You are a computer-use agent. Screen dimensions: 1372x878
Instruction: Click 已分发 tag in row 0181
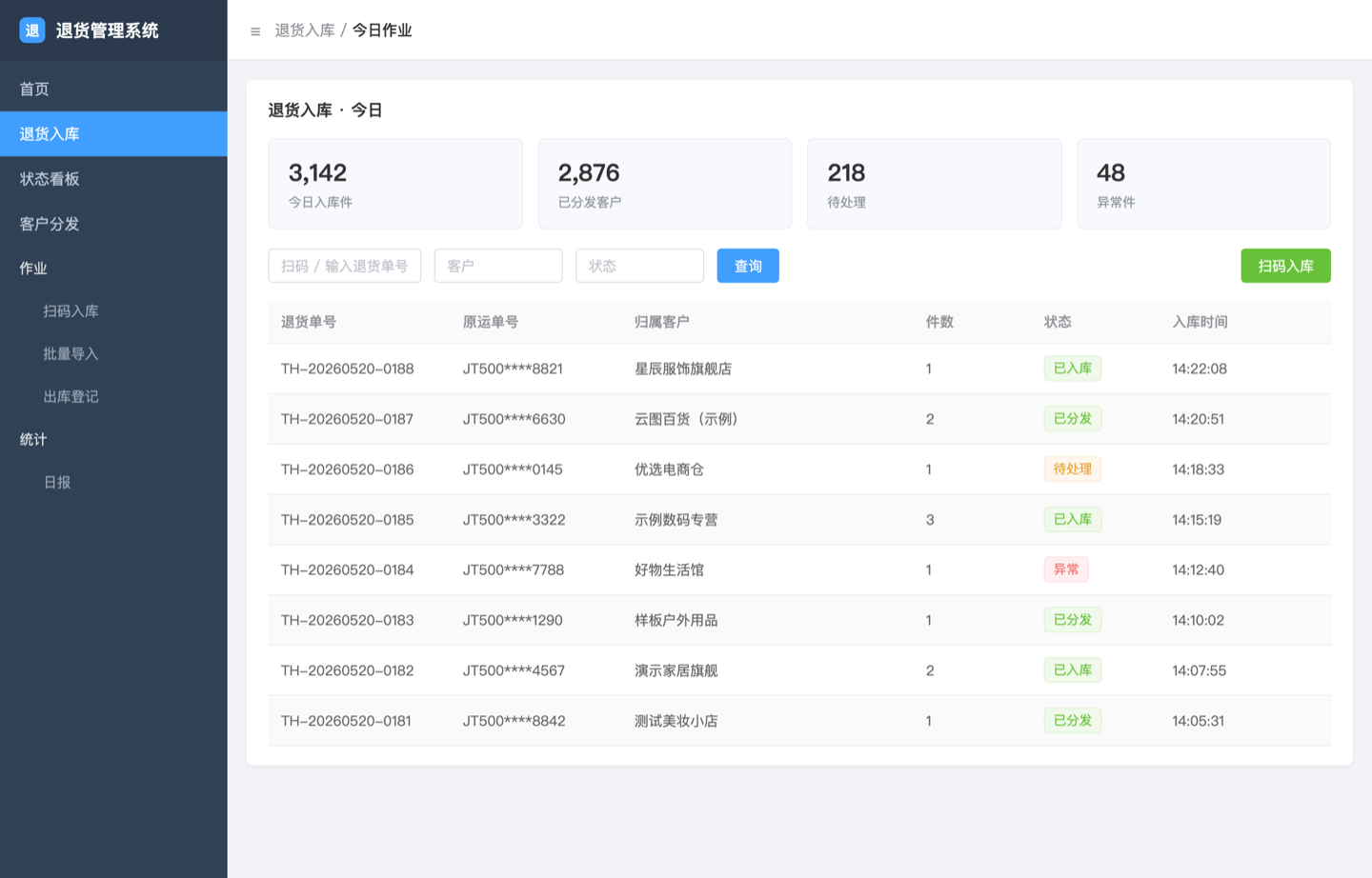(x=1073, y=721)
